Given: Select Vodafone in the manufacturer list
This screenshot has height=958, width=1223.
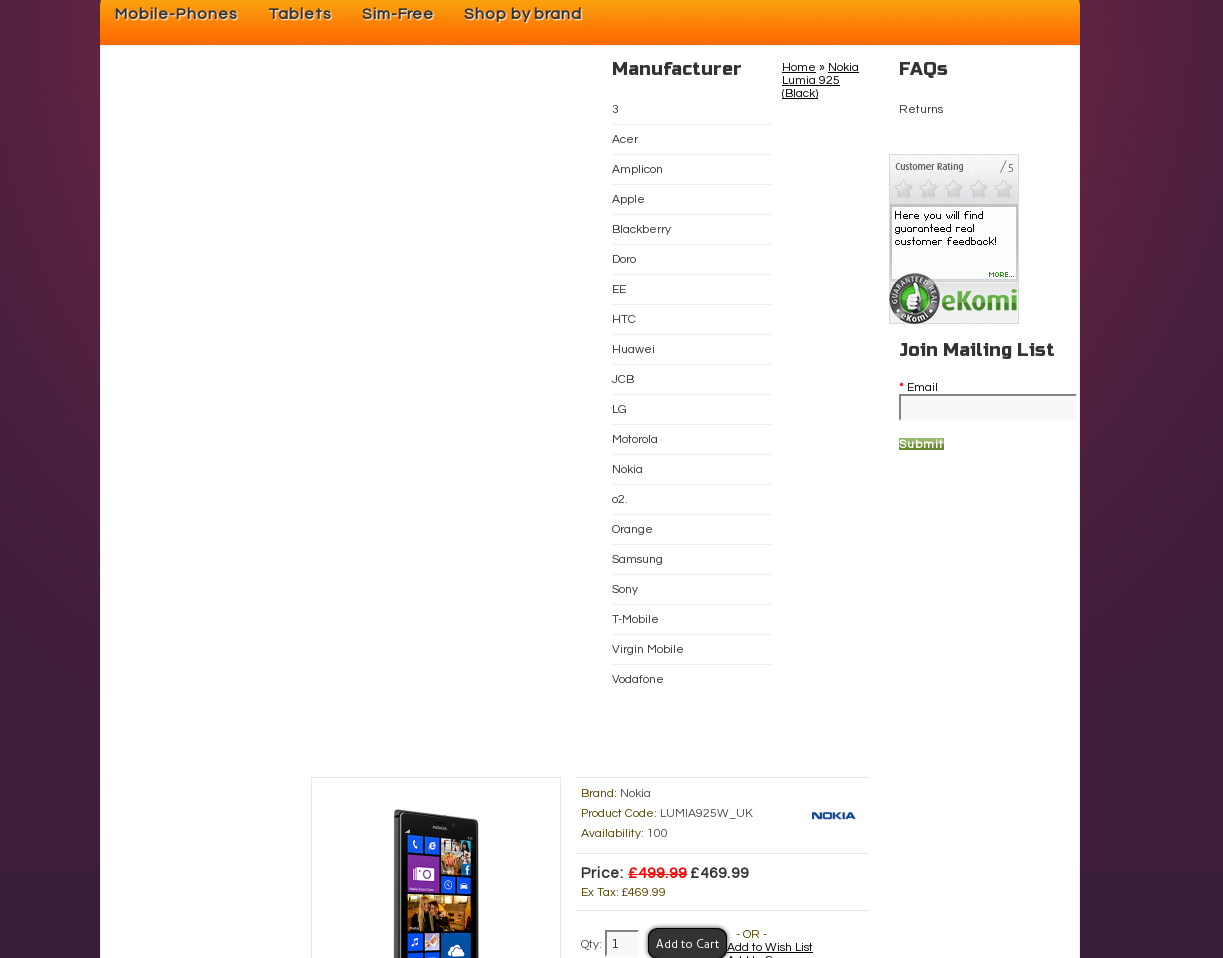Looking at the screenshot, I should 638,679.
